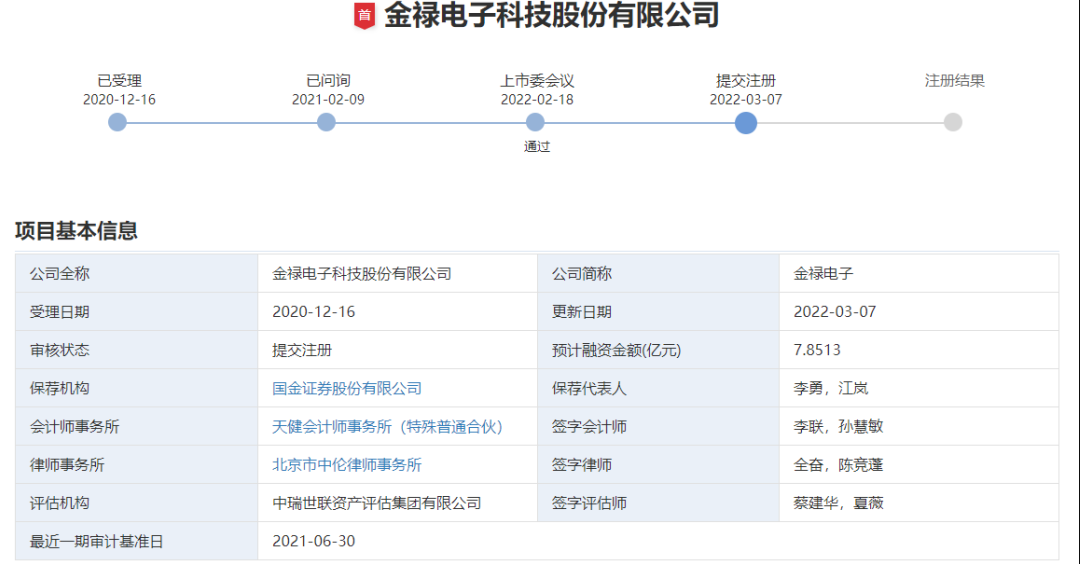The image size is (1080, 564).
Task: Click the 预计融资金额(亿元) label
Action: coord(616,350)
